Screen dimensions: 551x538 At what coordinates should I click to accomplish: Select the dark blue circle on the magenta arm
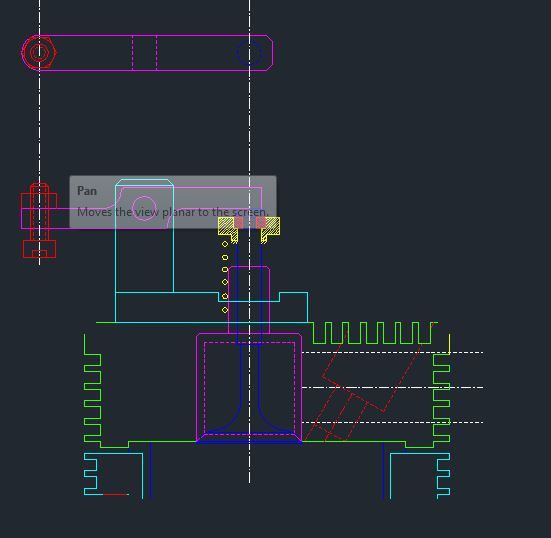click(x=249, y=53)
